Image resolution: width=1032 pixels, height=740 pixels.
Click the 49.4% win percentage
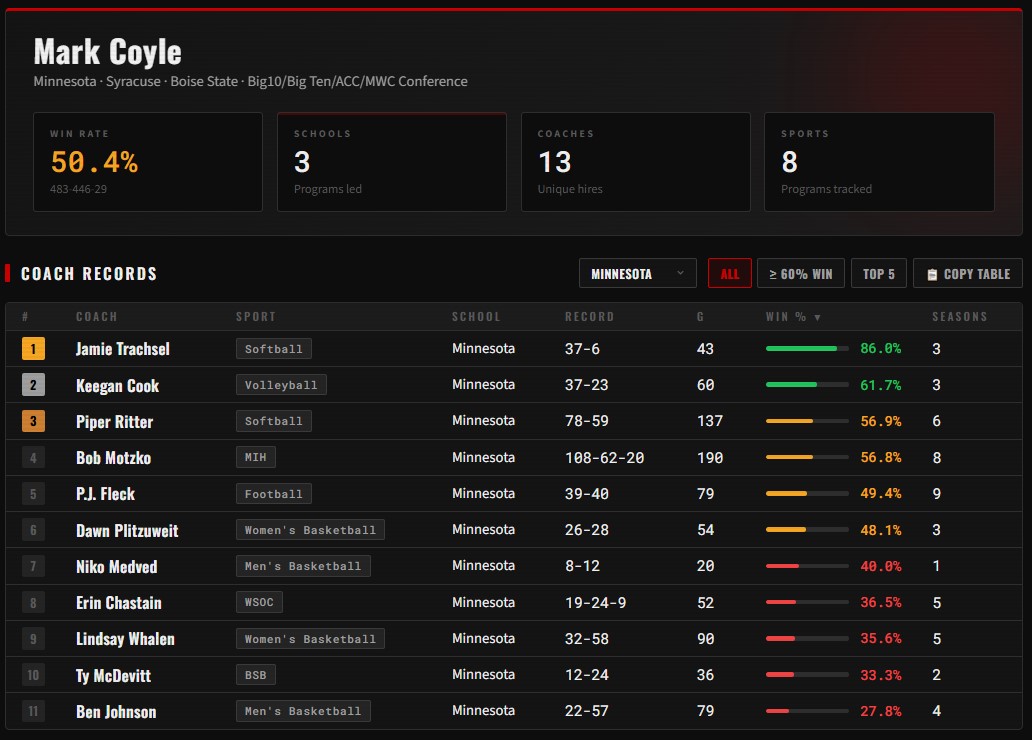click(x=881, y=493)
